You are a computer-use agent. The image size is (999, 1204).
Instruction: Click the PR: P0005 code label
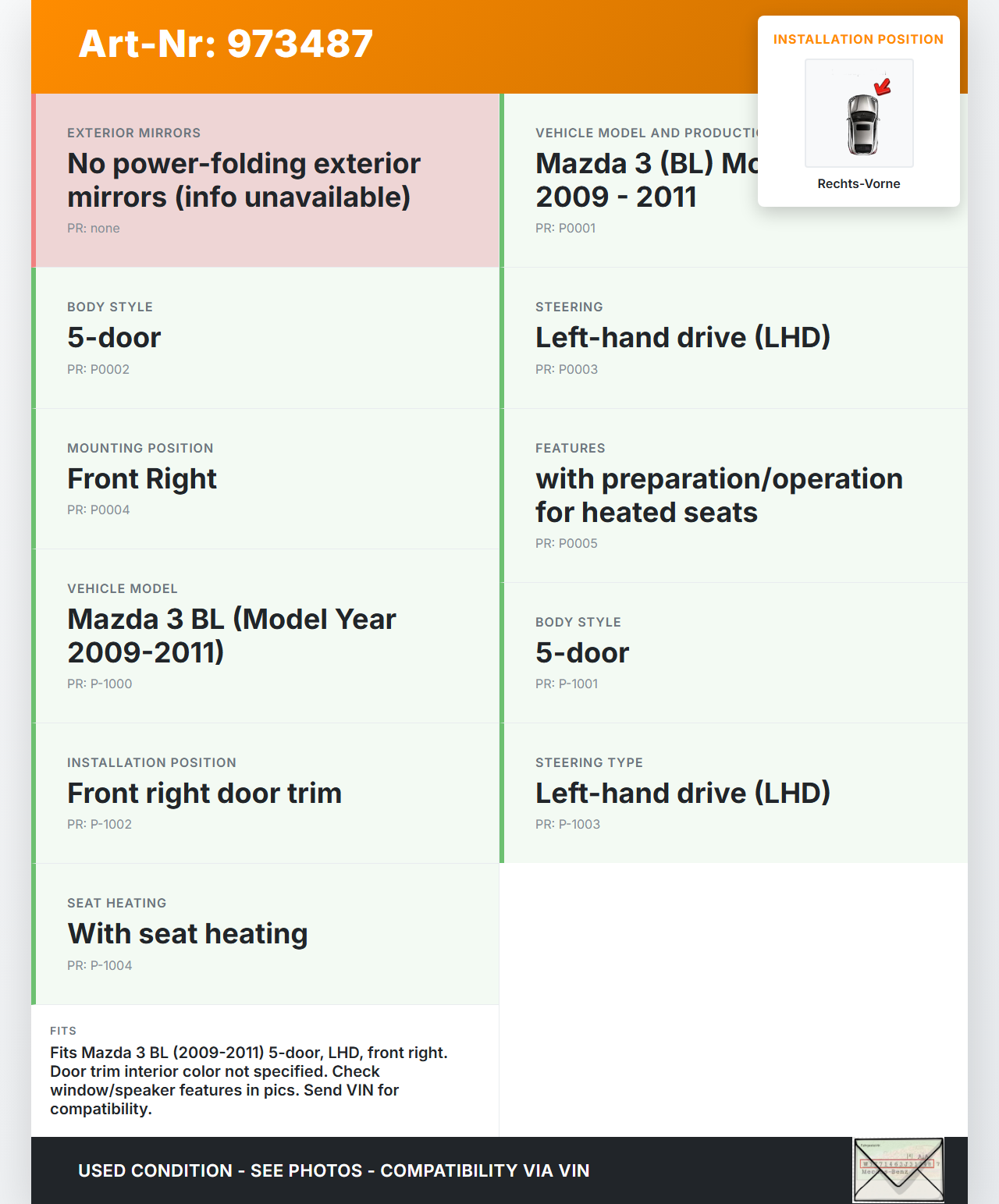567,544
